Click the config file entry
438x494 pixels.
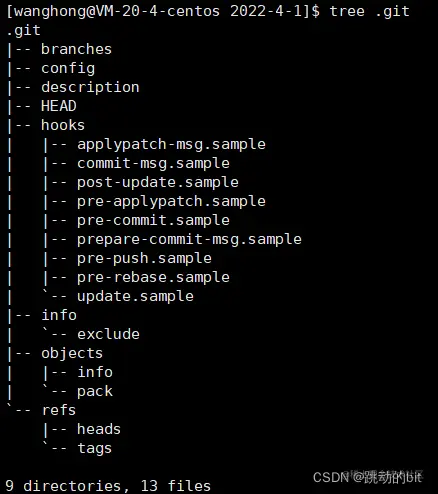[68, 69]
